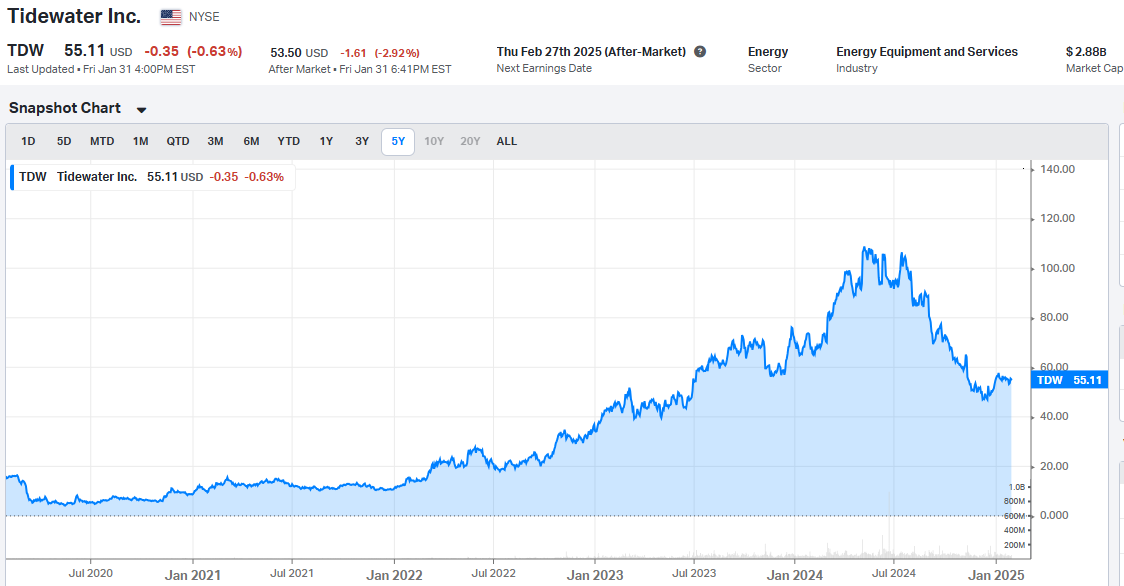Image resolution: width=1124 pixels, height=586 pixels.
Task: Click the Jan 2025 x-axis label
Action: (996, 575)
